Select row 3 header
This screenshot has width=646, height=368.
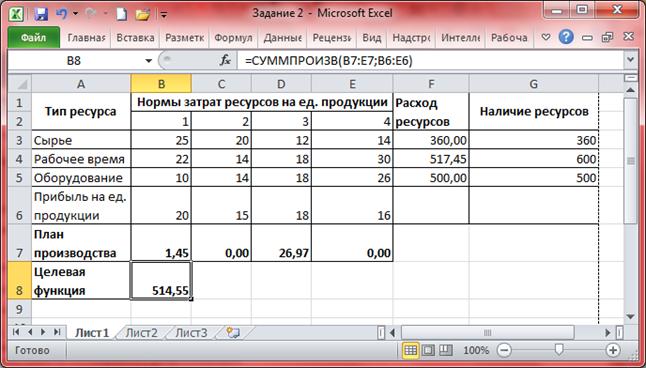coord(20,140)
